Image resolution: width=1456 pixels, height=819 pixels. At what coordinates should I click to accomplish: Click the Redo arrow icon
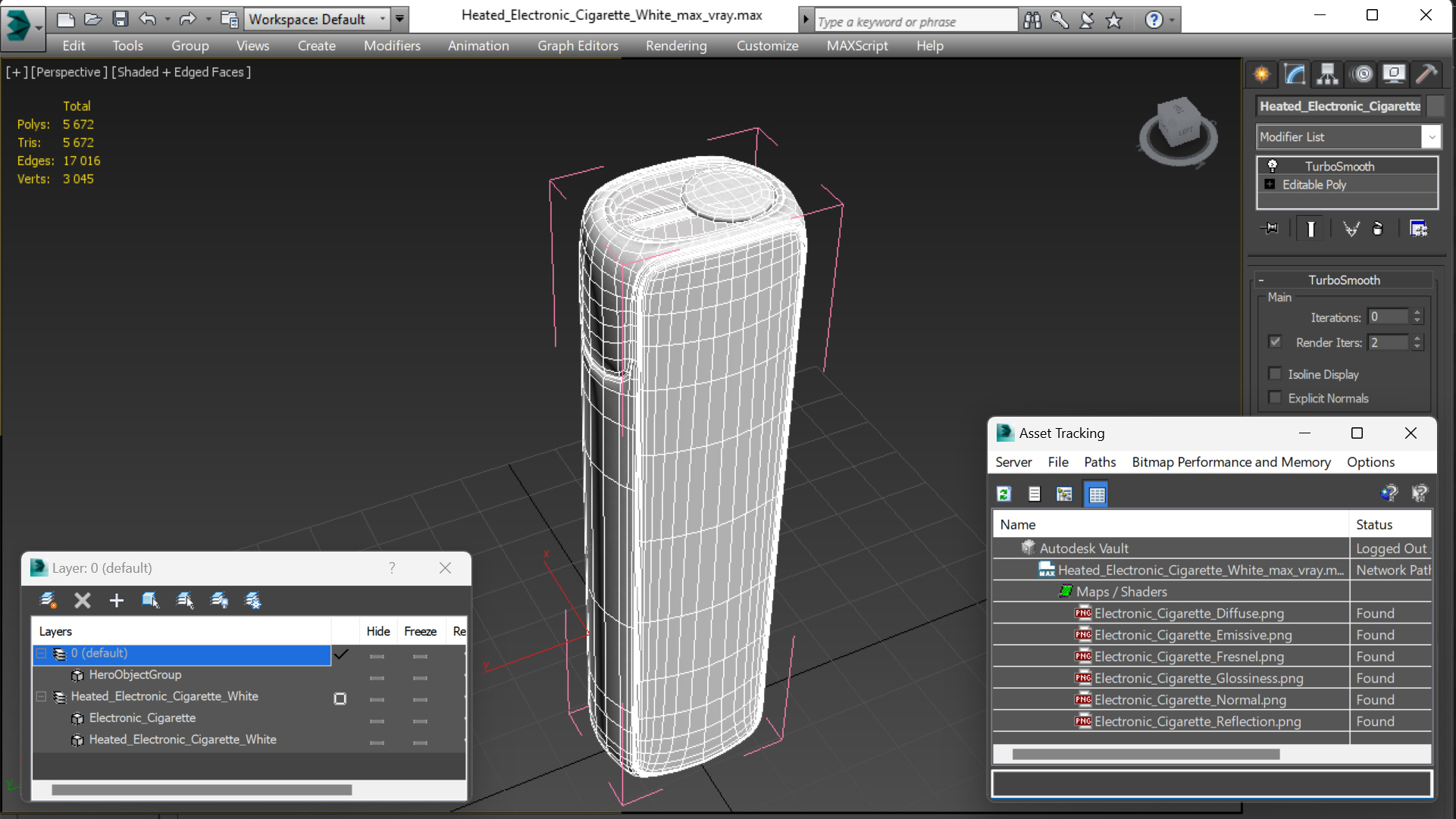click(x=187, y=19)
